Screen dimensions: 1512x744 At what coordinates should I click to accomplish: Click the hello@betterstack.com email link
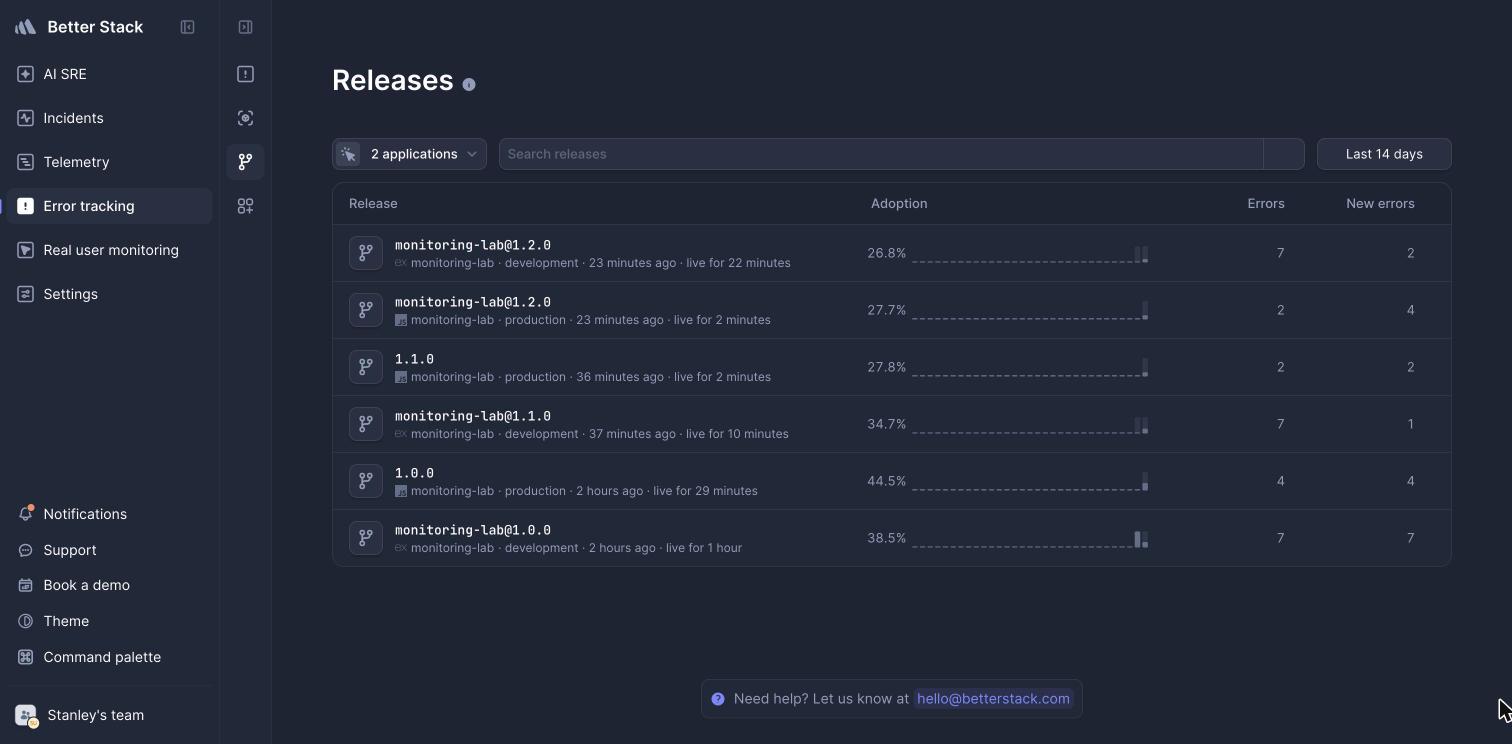pos(993,699)
